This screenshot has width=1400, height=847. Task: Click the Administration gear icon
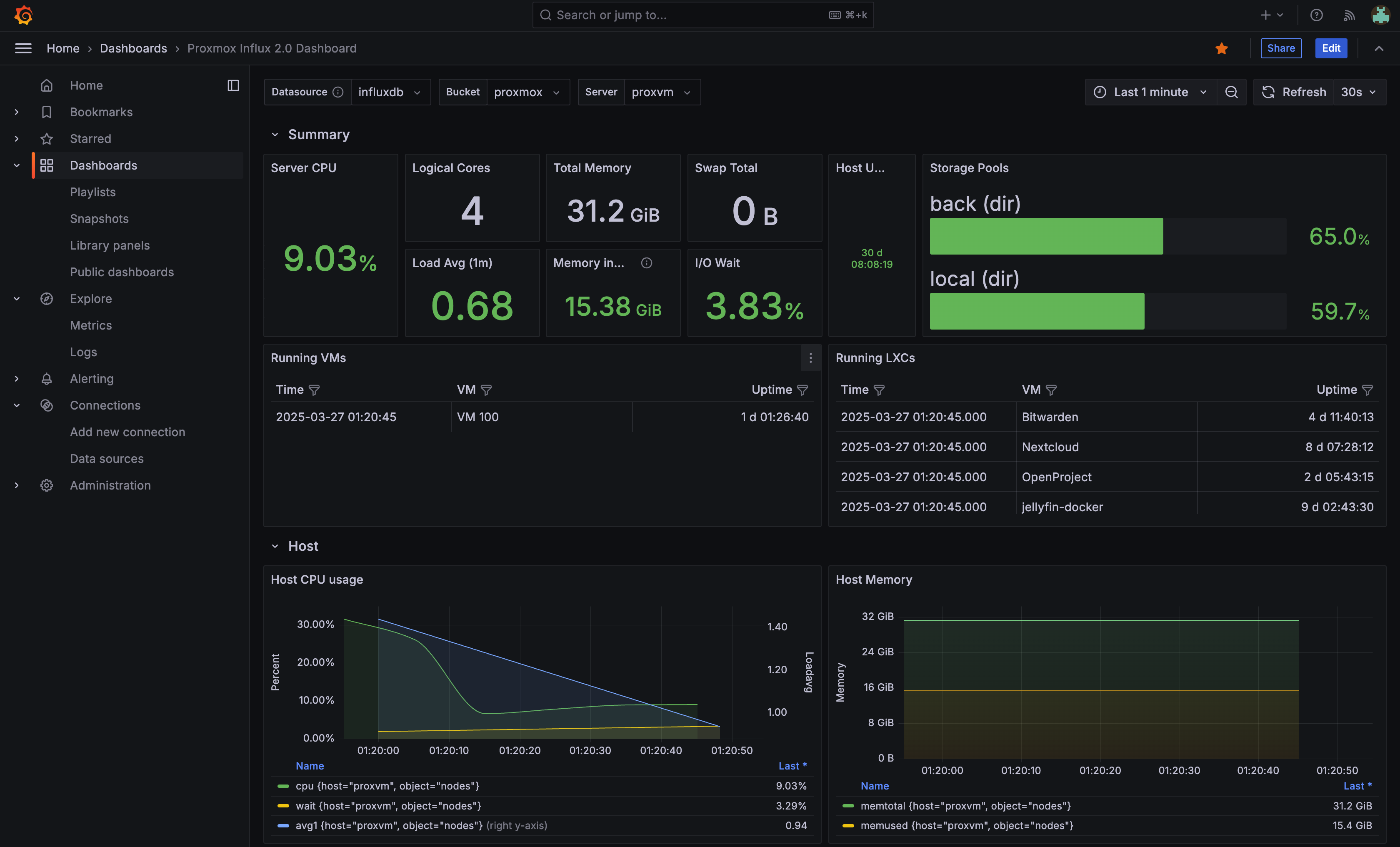[47, 486]
